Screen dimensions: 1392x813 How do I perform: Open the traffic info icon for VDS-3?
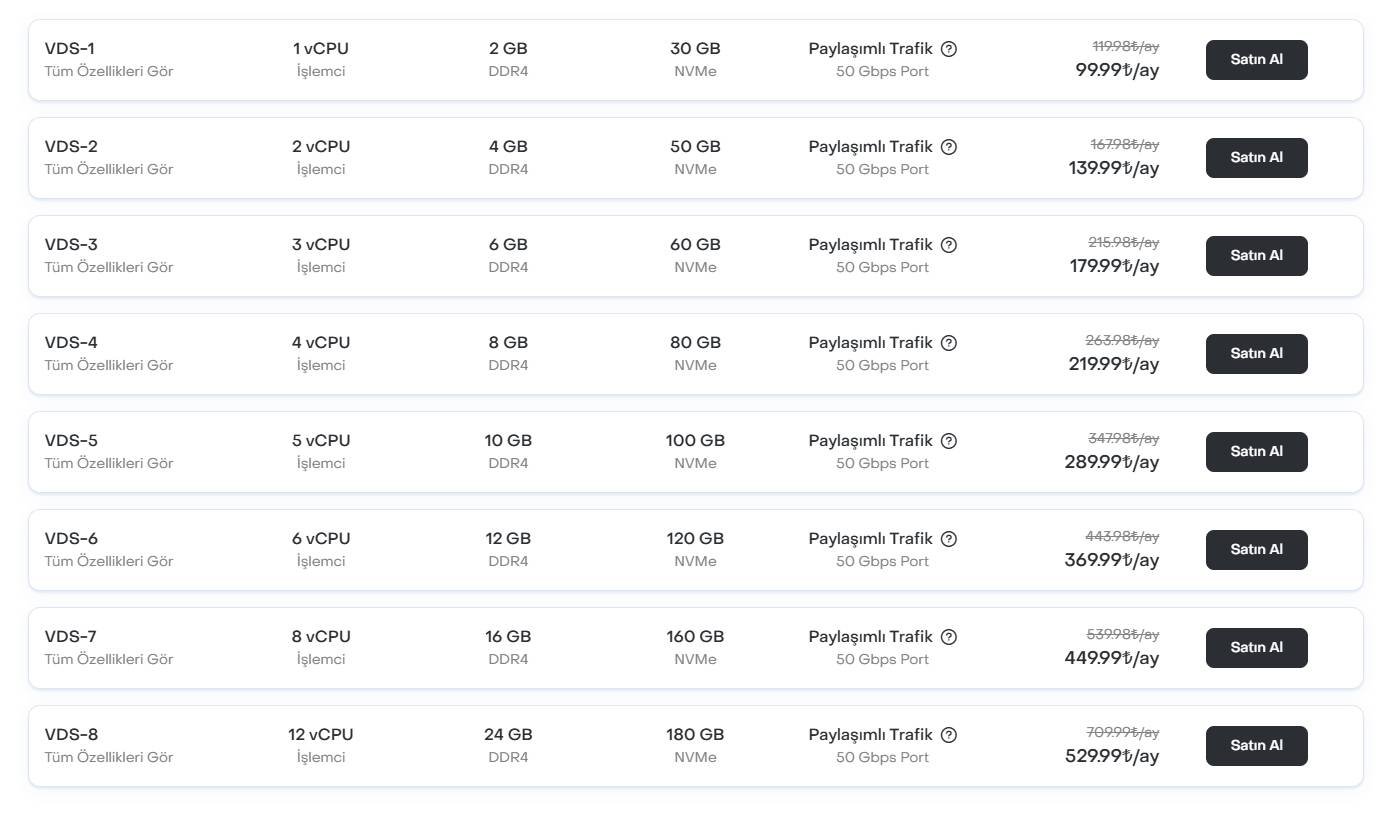click(949, 245)
